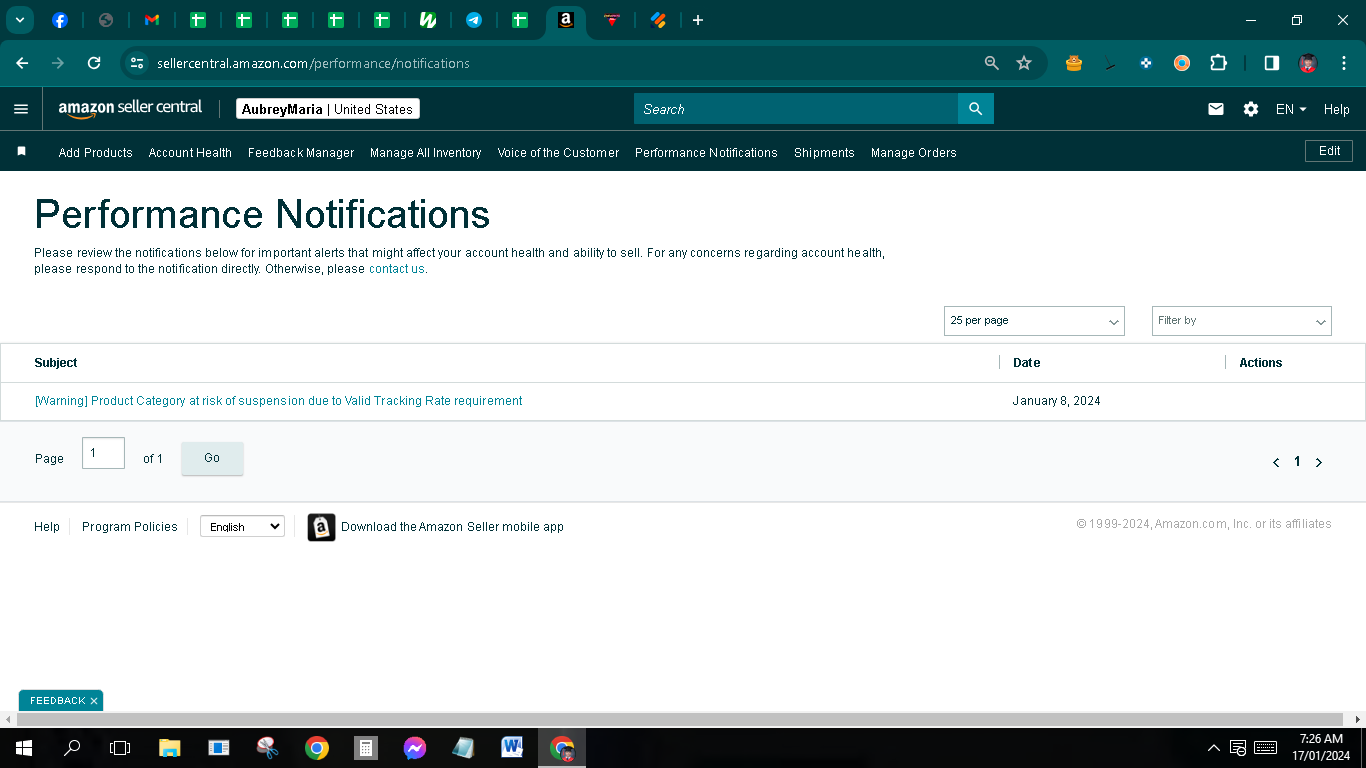Follow the contact us link

click(x=397, y=269)
